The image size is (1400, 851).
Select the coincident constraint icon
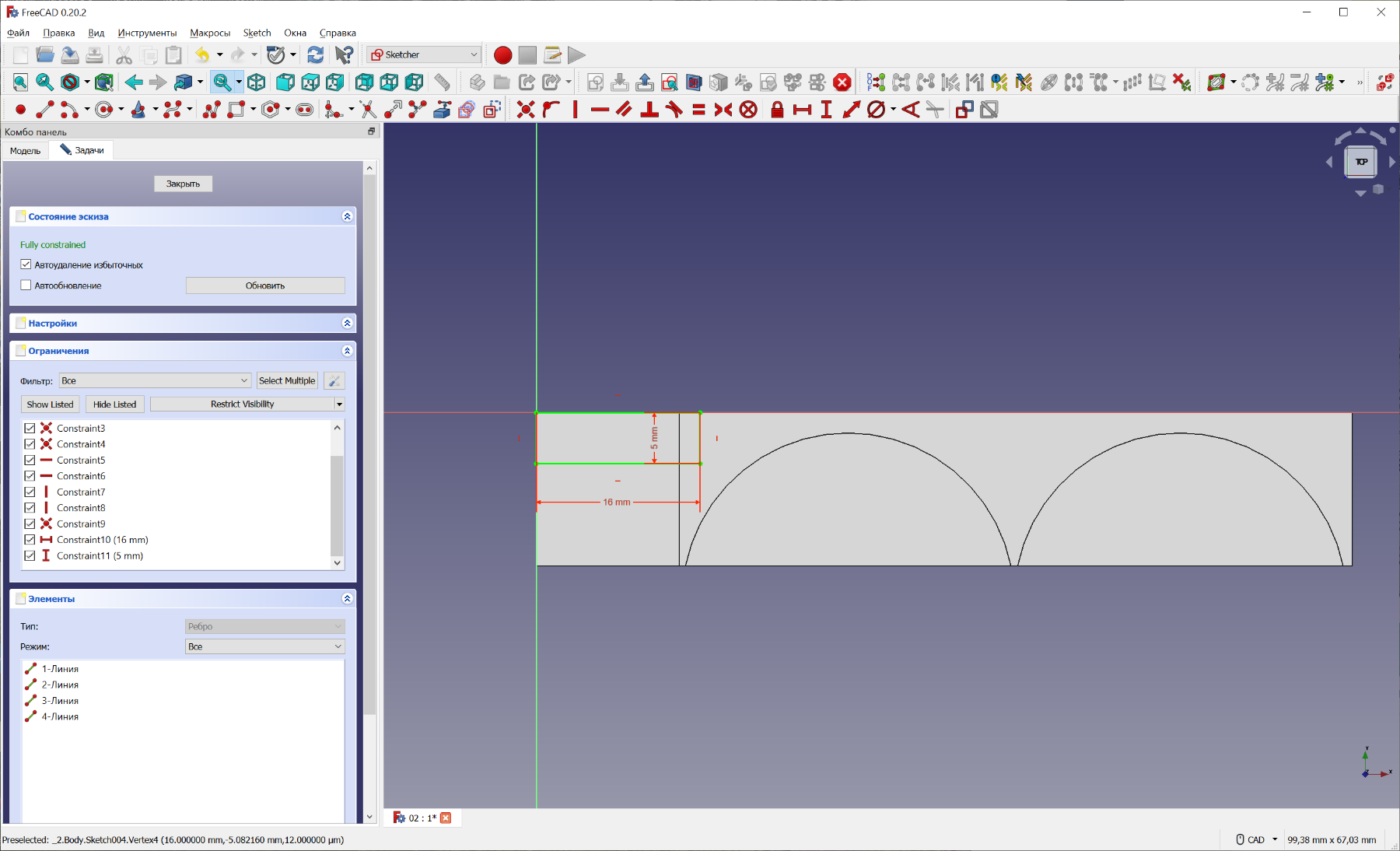pos(526,110)
